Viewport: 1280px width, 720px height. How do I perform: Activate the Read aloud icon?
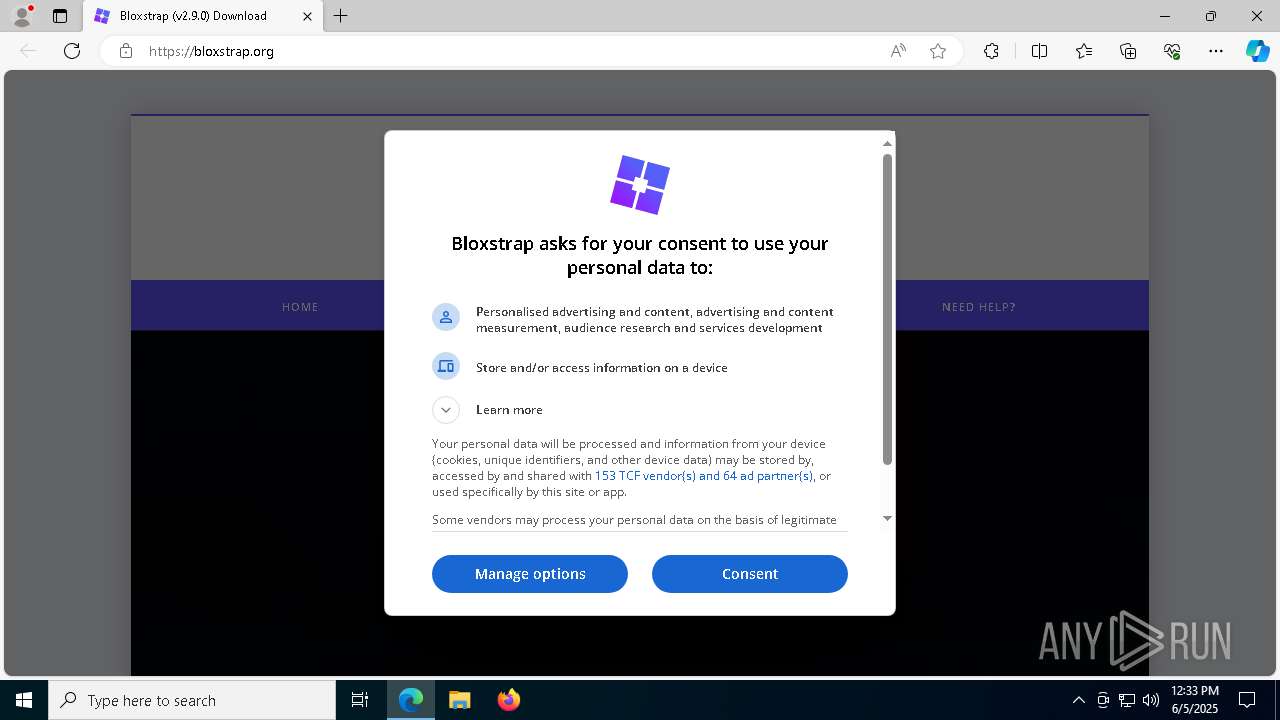[898, 51]
